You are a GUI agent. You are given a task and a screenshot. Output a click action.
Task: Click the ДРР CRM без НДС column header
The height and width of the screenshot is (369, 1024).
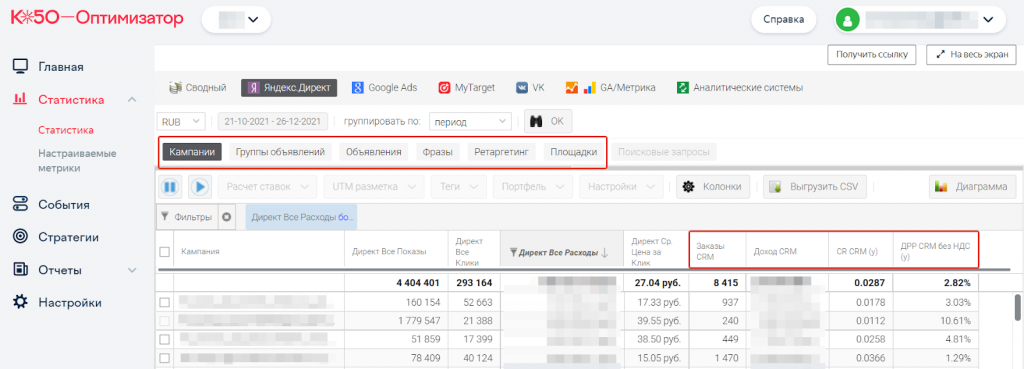(935, 251)
